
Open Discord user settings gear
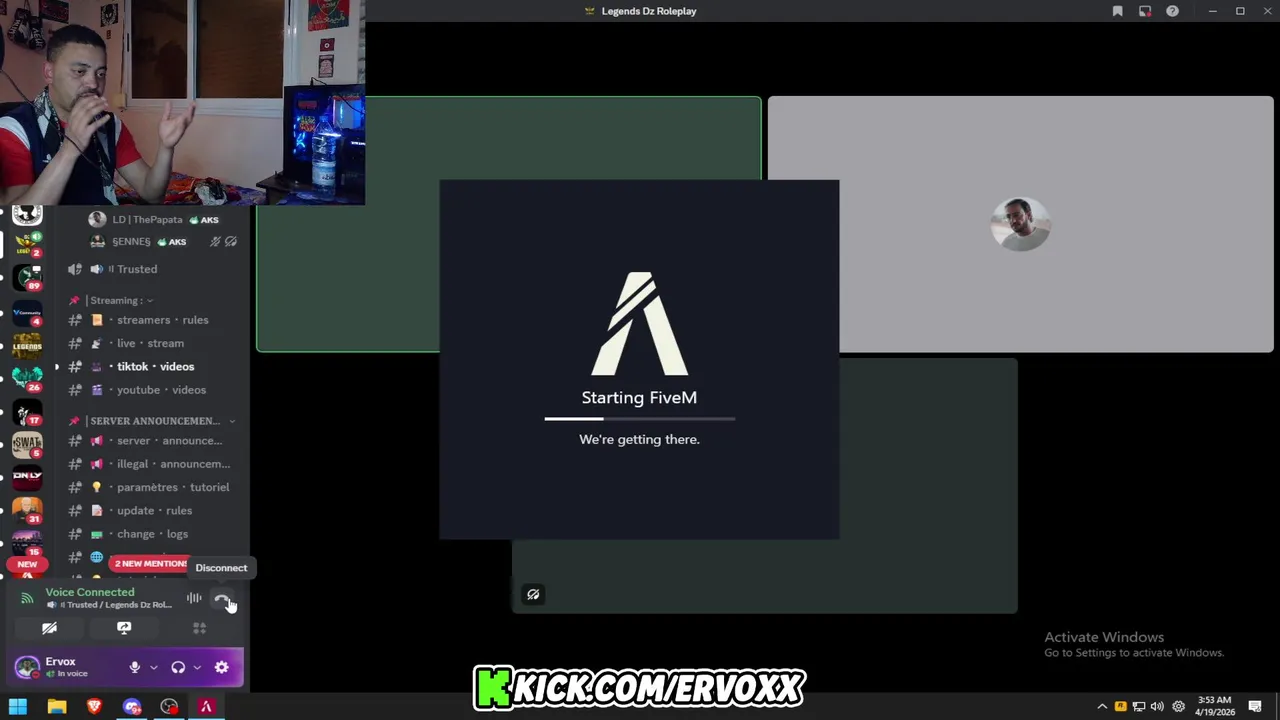point(222,667)
